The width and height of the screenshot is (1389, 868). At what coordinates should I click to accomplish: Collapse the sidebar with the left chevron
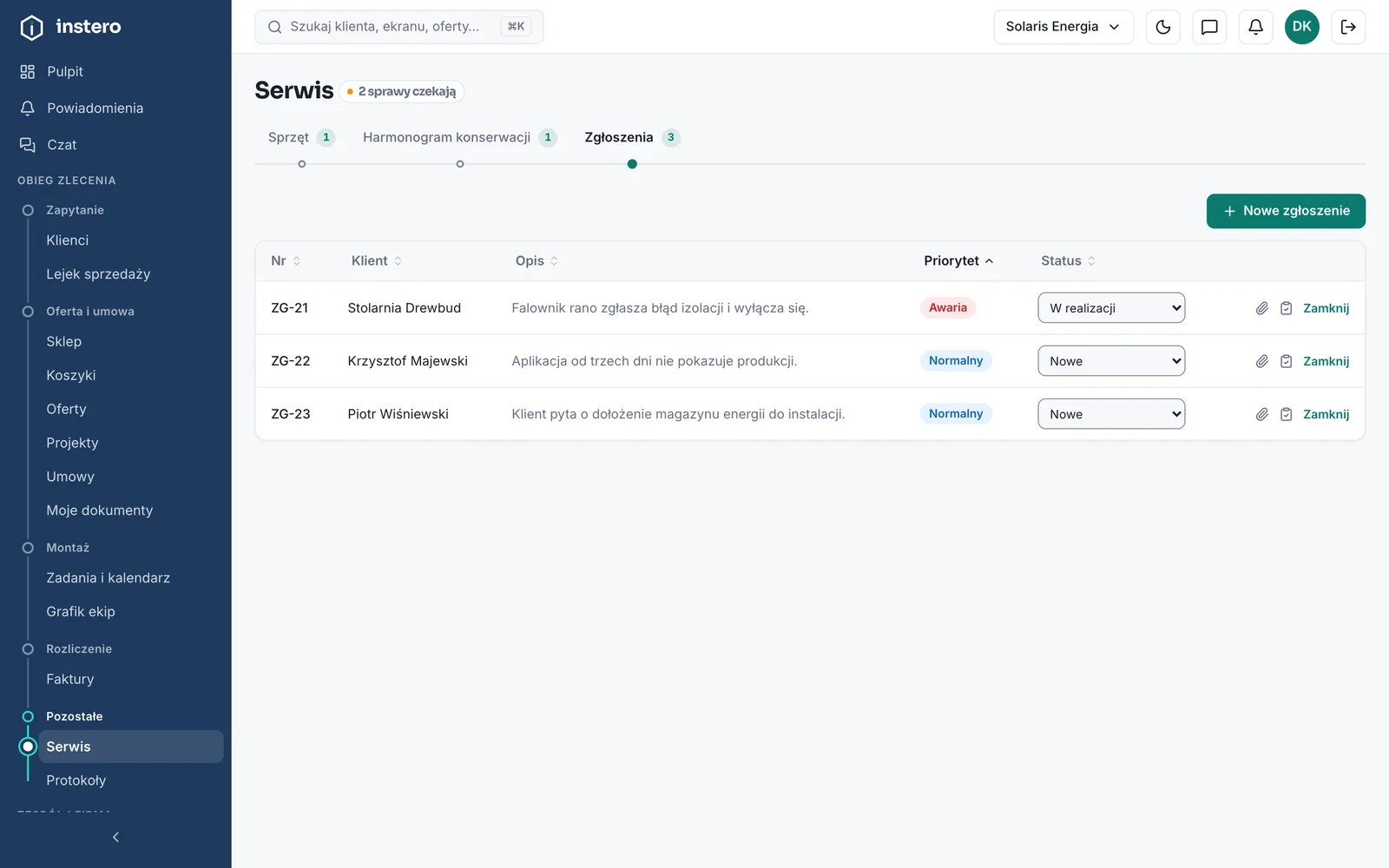[x=115, y=837]
